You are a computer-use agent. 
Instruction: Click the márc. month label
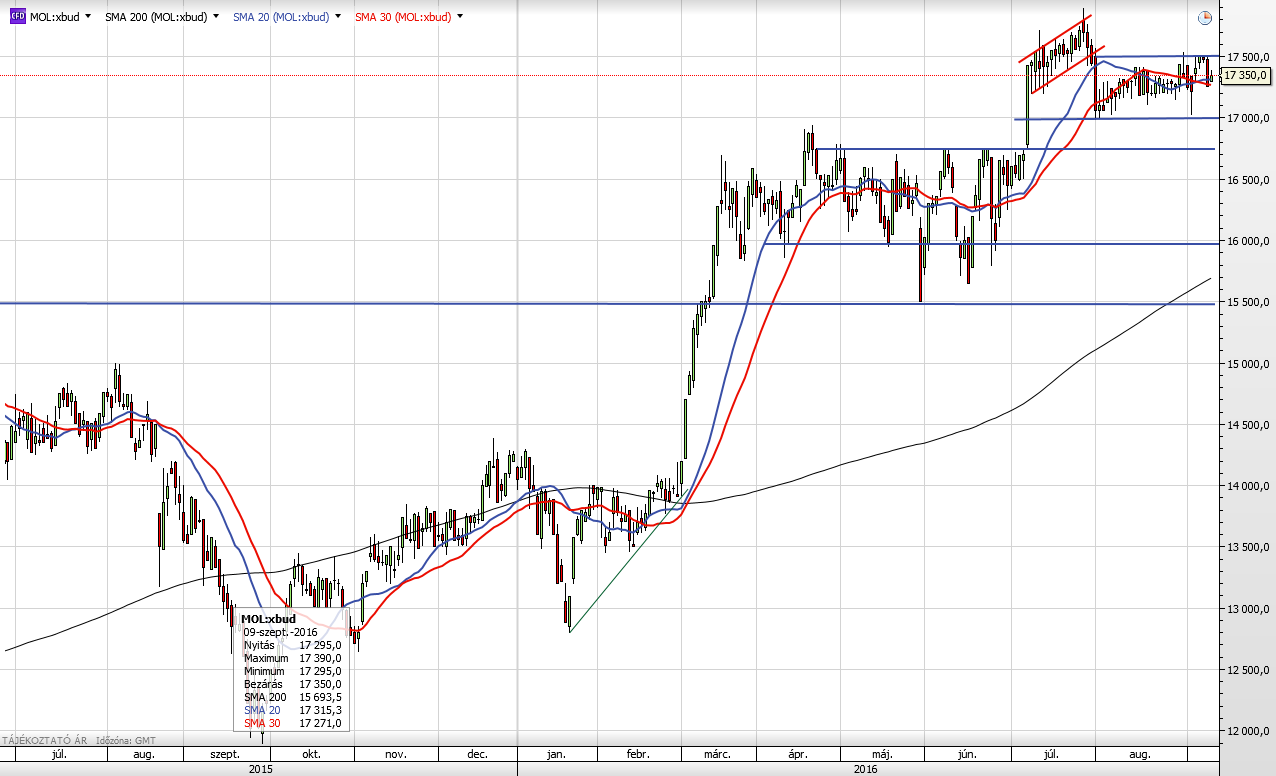(716, 755)
